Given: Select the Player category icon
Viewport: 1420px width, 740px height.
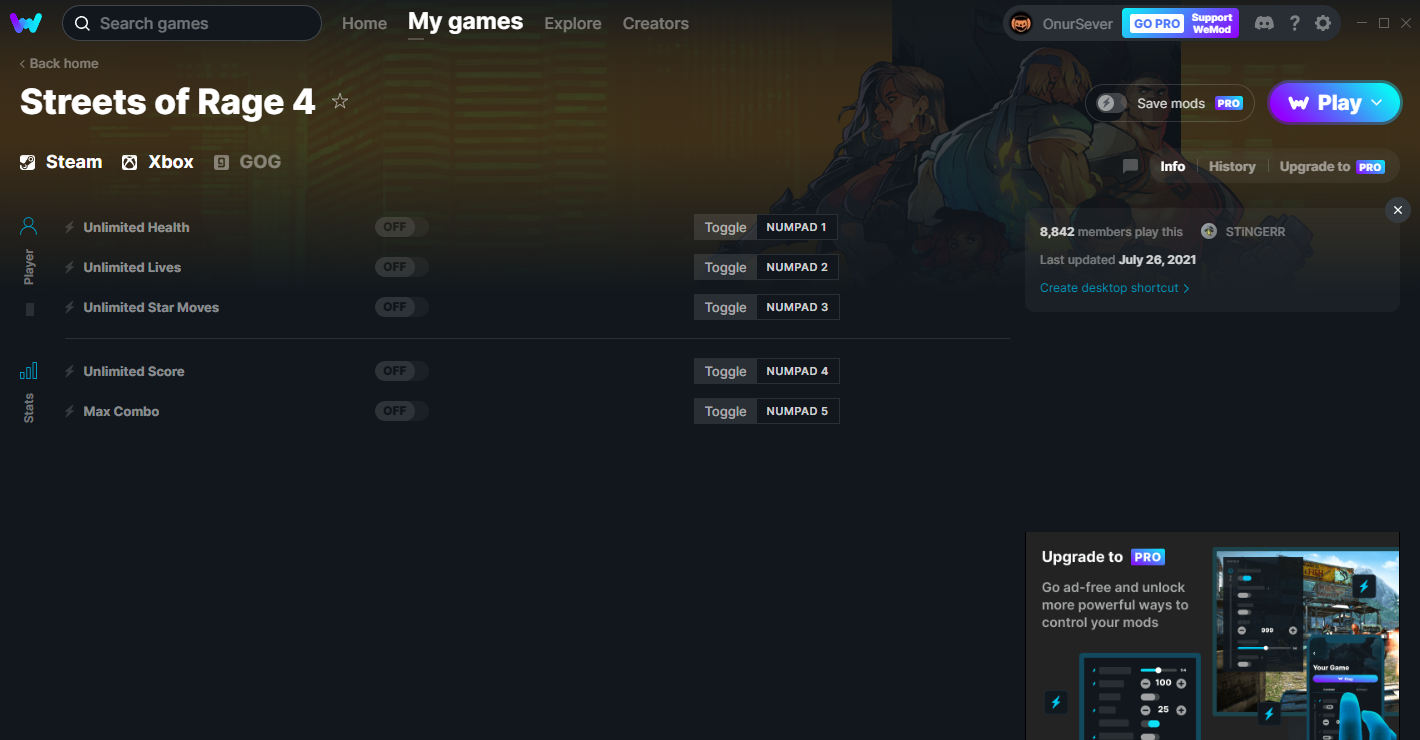Looking at the screenshot, I should [x=29, y=227].
